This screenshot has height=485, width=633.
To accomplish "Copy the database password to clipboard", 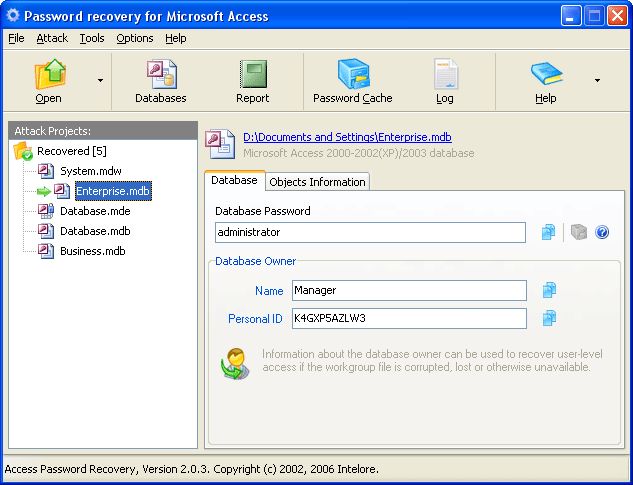I will (x=549, y=232).
